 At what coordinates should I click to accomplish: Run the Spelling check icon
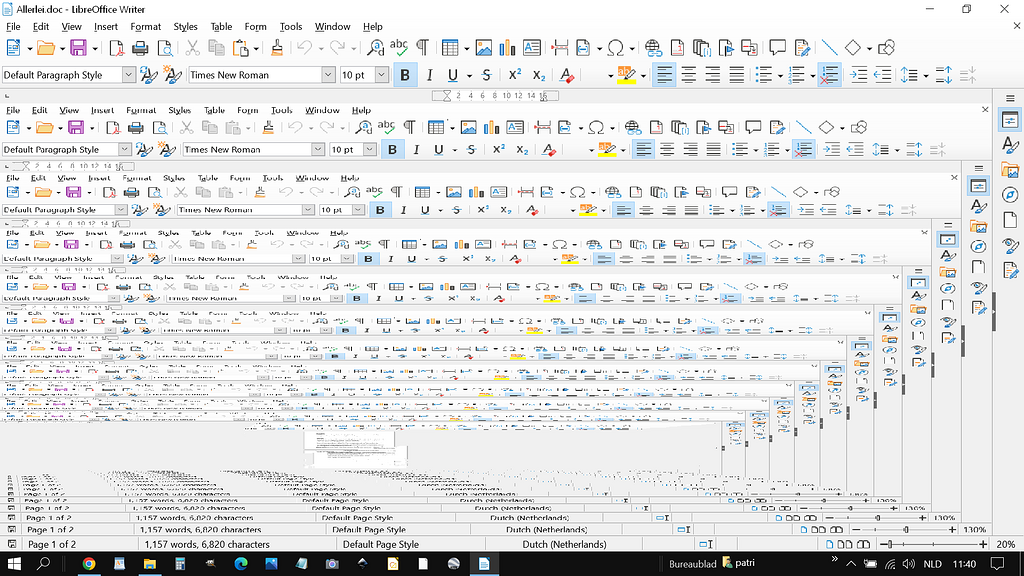(397, 46)
